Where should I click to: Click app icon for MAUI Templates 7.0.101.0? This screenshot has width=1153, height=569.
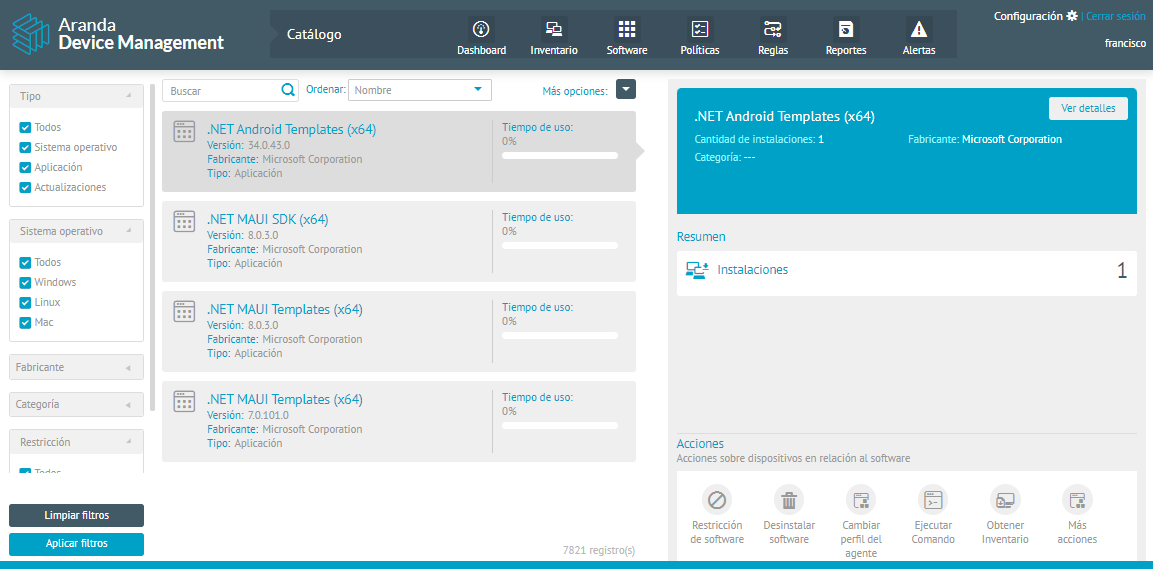coord(184,401)
